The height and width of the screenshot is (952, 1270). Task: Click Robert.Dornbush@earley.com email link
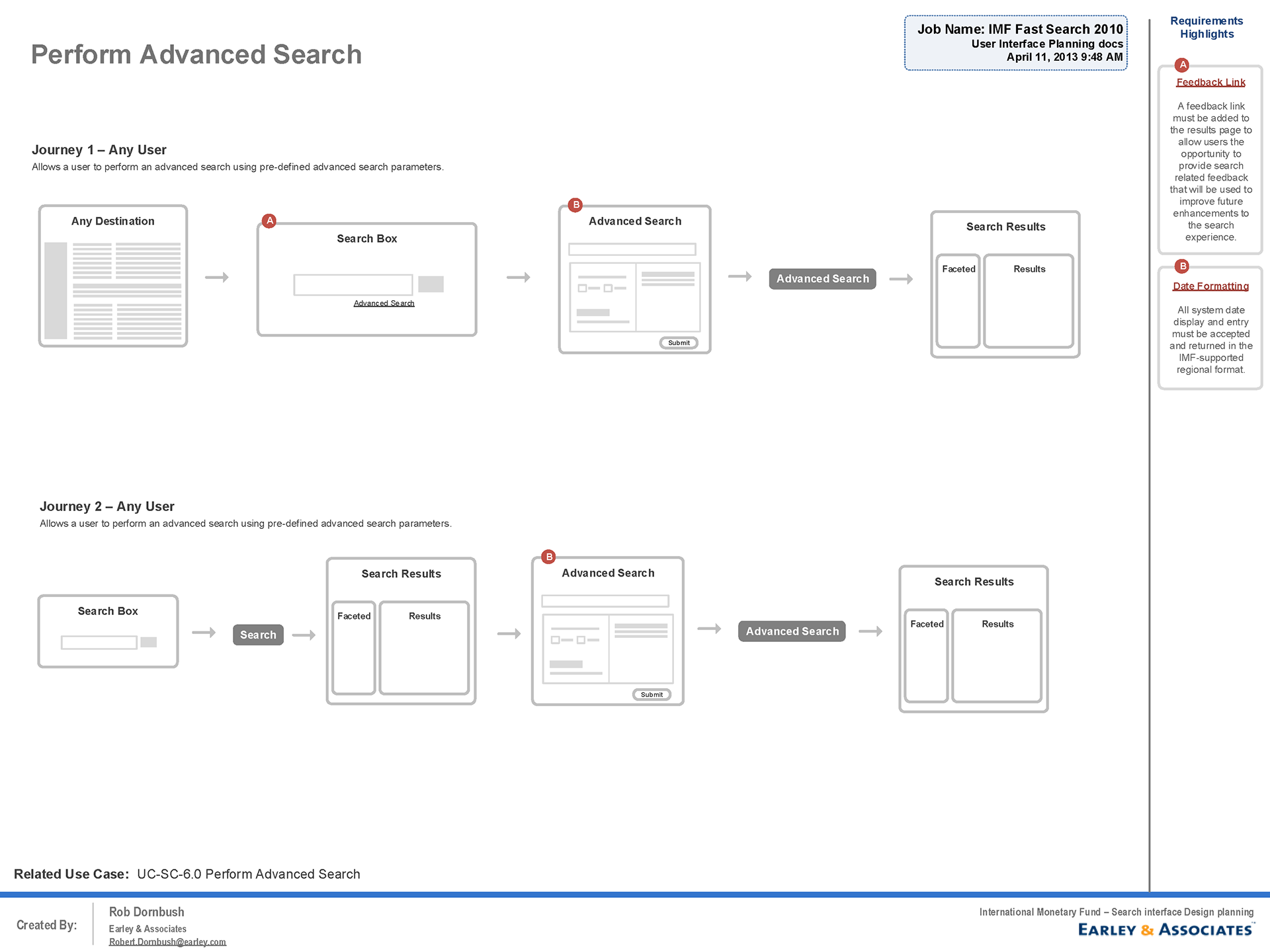click(167, 942)
